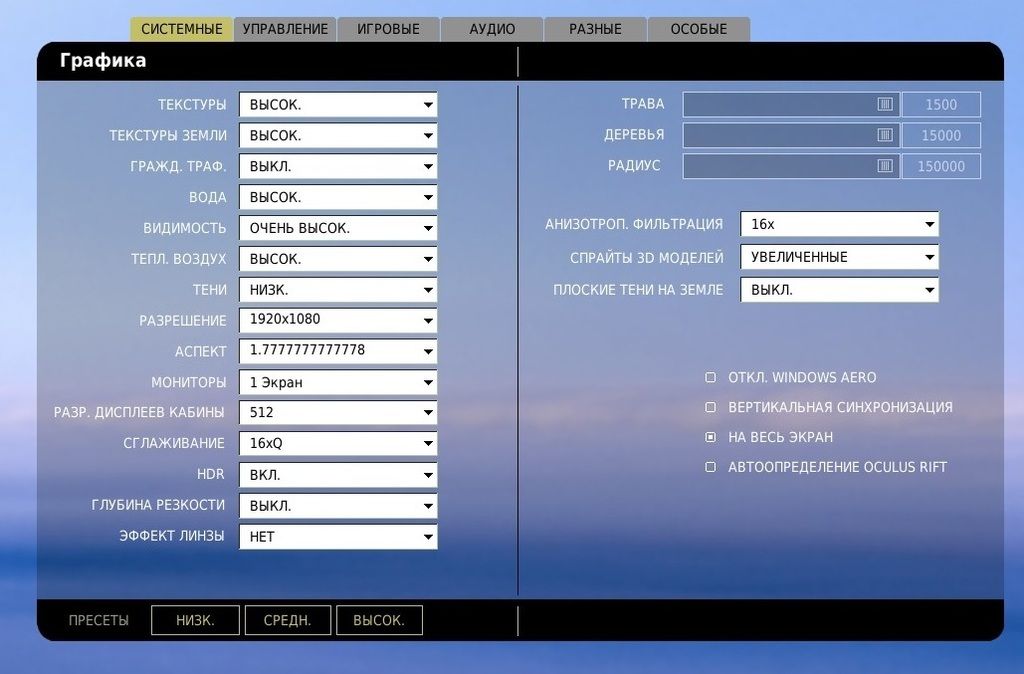Open the АУДИО settings tab
The height and width of the screenshot is (674, 1024).
click(x=491, y=28)
